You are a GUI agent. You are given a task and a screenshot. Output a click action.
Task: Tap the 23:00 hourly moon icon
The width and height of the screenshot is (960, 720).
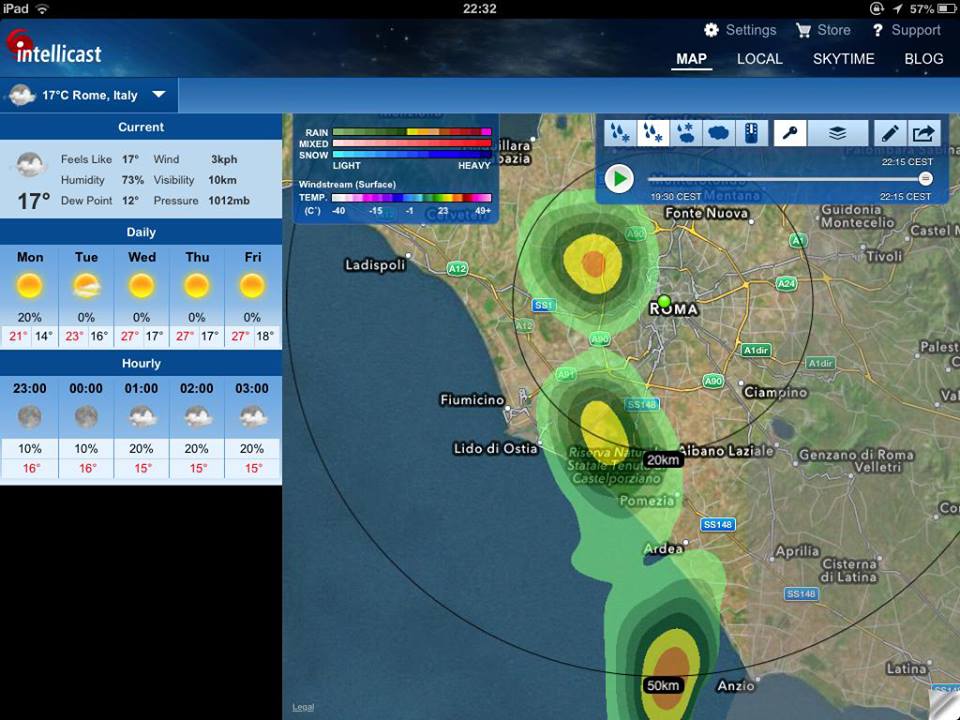click(x=29, y=417)
